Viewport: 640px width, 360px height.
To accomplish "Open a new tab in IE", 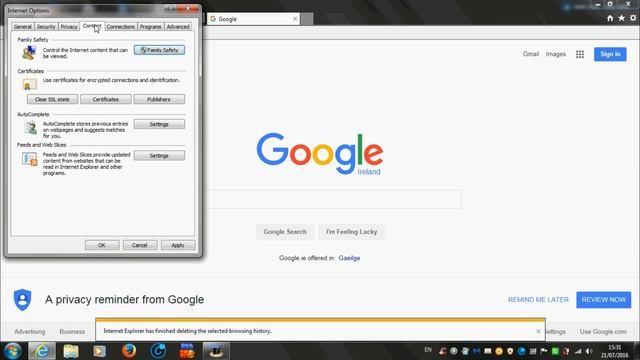I will [x=307, y=19].
